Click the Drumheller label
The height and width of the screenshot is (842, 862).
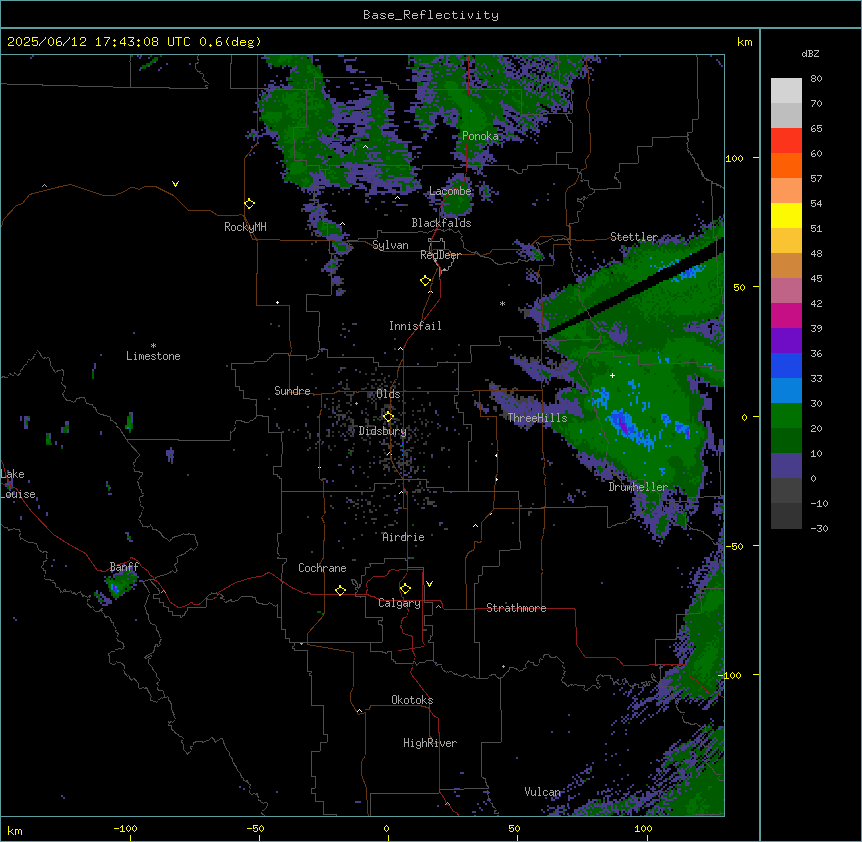click(638, 487)
